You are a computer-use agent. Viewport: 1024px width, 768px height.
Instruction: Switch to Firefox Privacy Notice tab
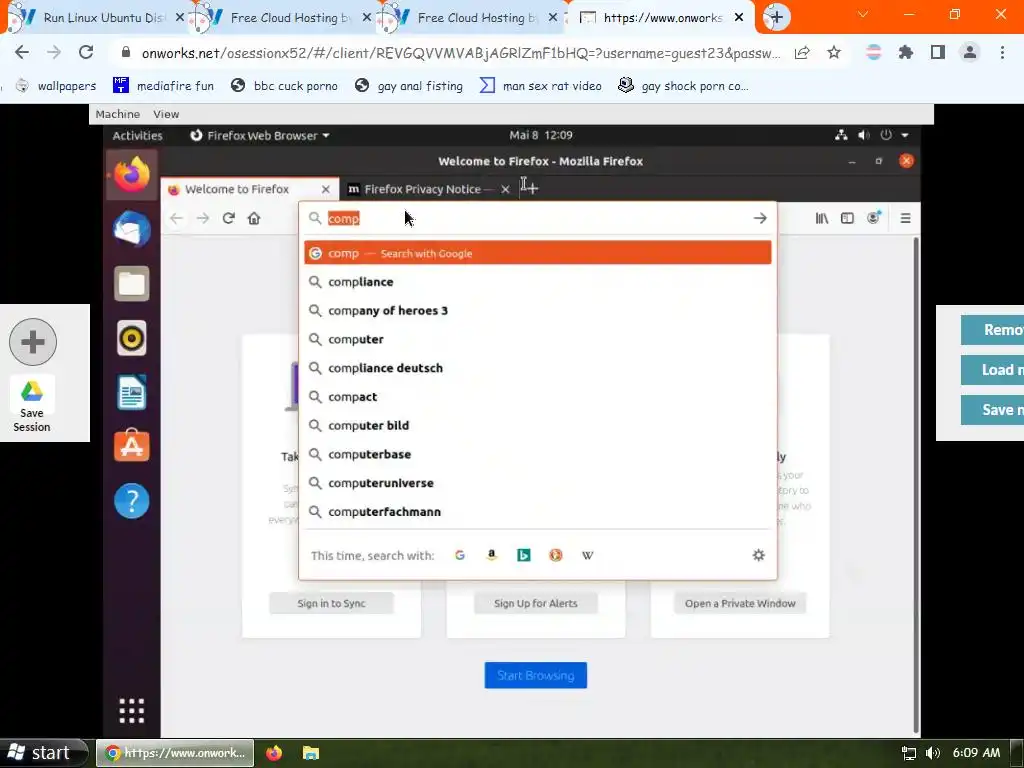coord(421,189)
